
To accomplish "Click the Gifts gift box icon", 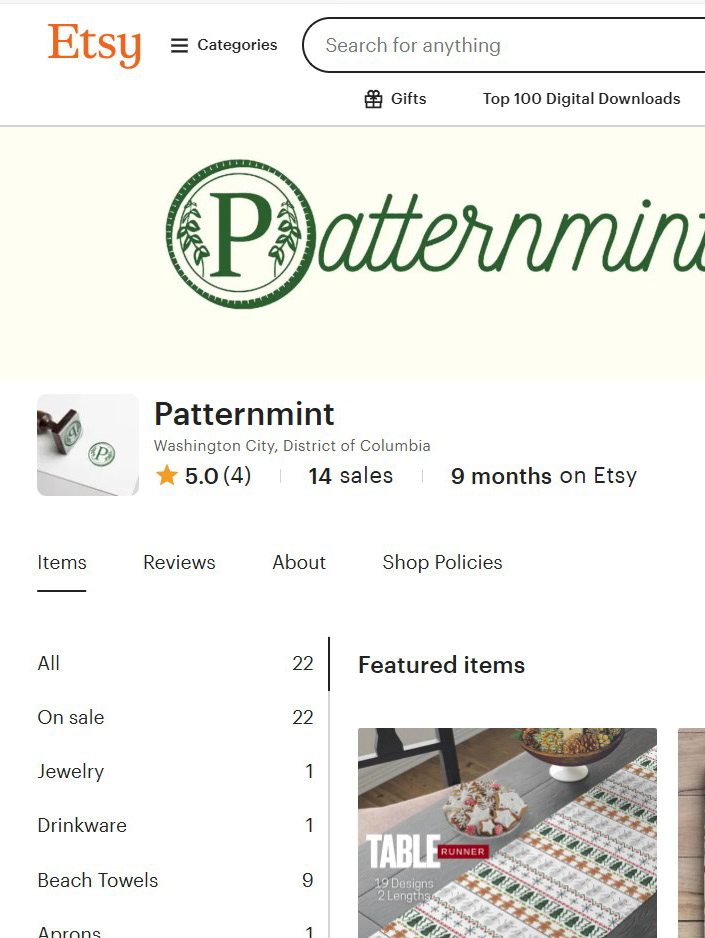I will coord(373,99).
